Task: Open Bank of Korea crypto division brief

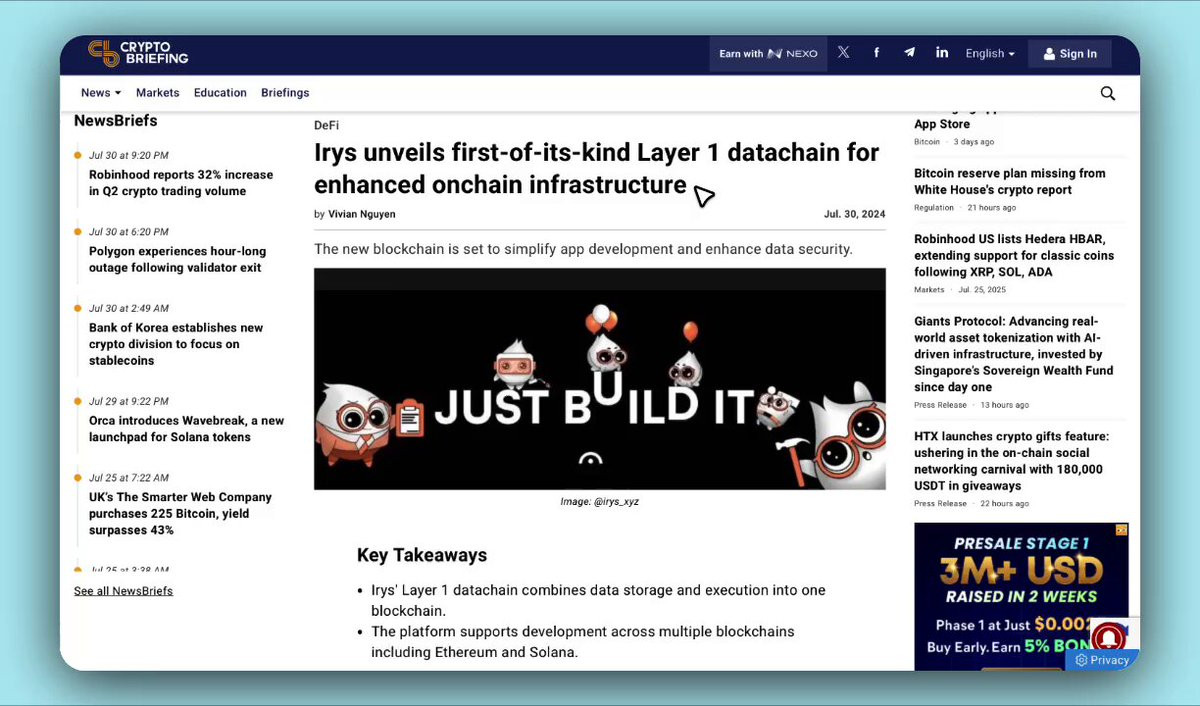Action: (x=176, y=344)
